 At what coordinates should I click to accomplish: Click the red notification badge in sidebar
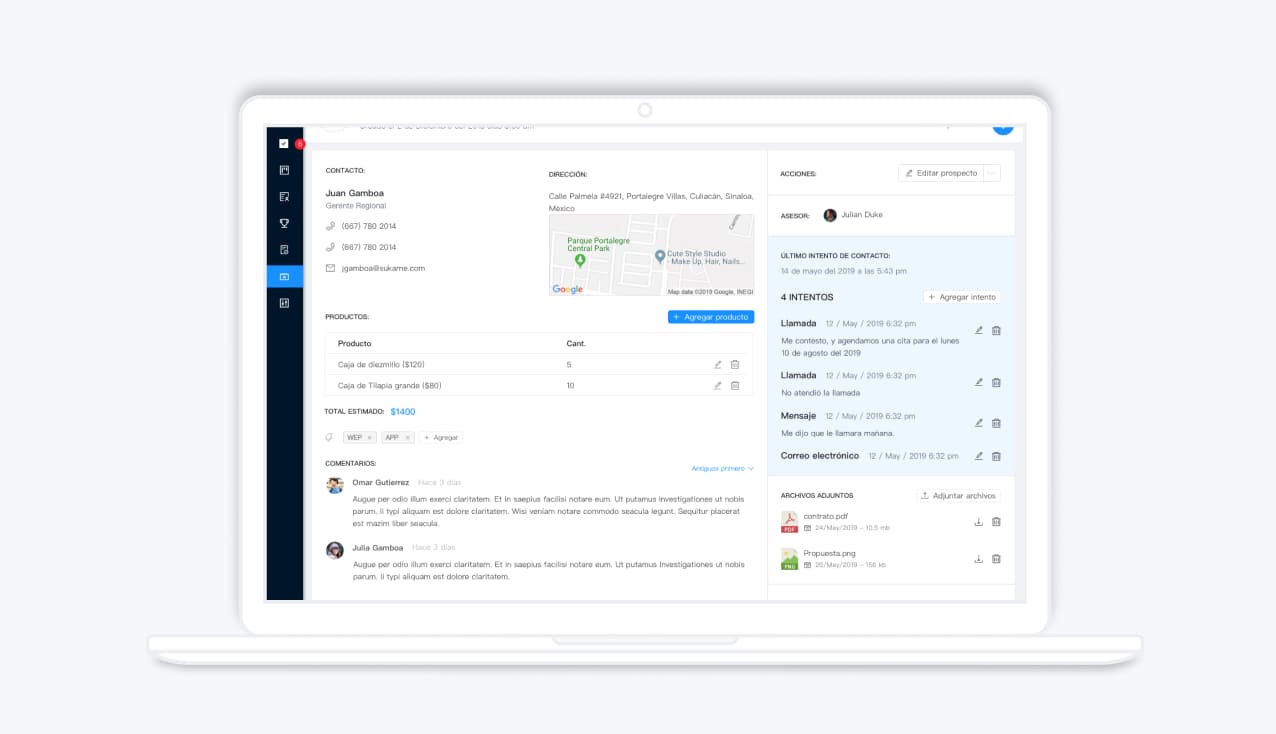coord(299,144)
